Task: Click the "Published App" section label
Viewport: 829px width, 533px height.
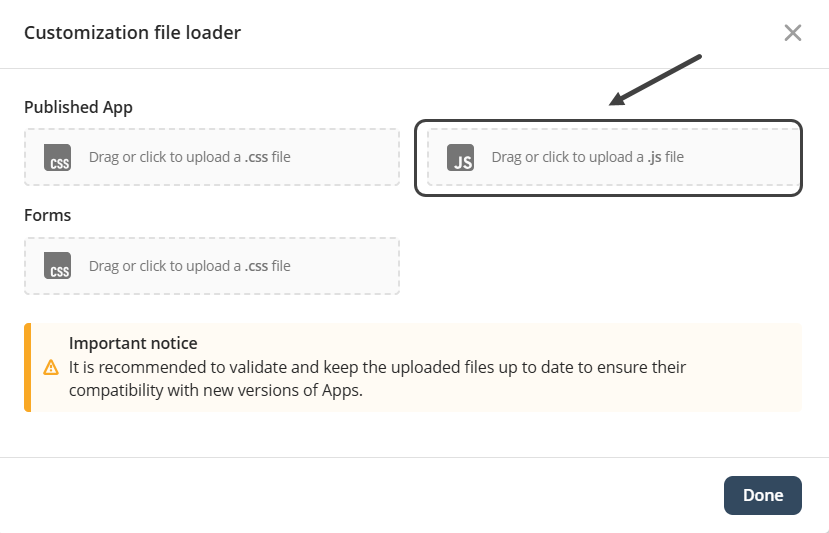Action: (x=78, y=107)
